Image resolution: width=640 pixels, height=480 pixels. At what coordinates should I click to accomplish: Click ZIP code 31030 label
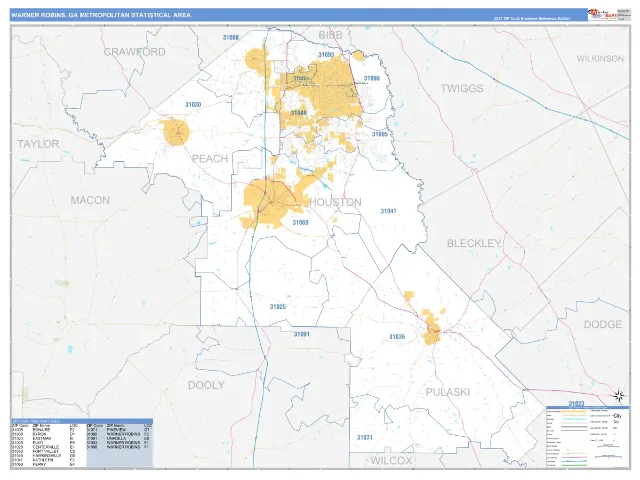193,104
